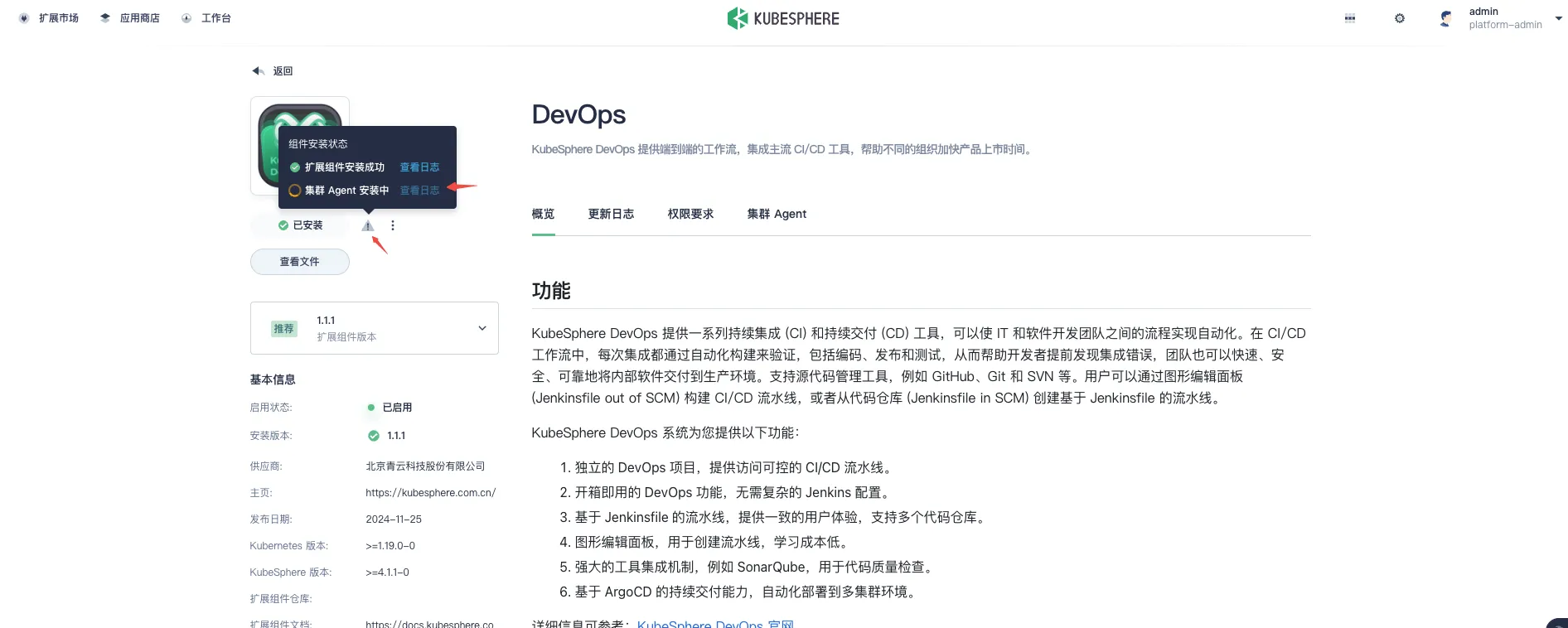Switch to the 概览 tab
1568x628 pixels.
[x=543, y=214]
